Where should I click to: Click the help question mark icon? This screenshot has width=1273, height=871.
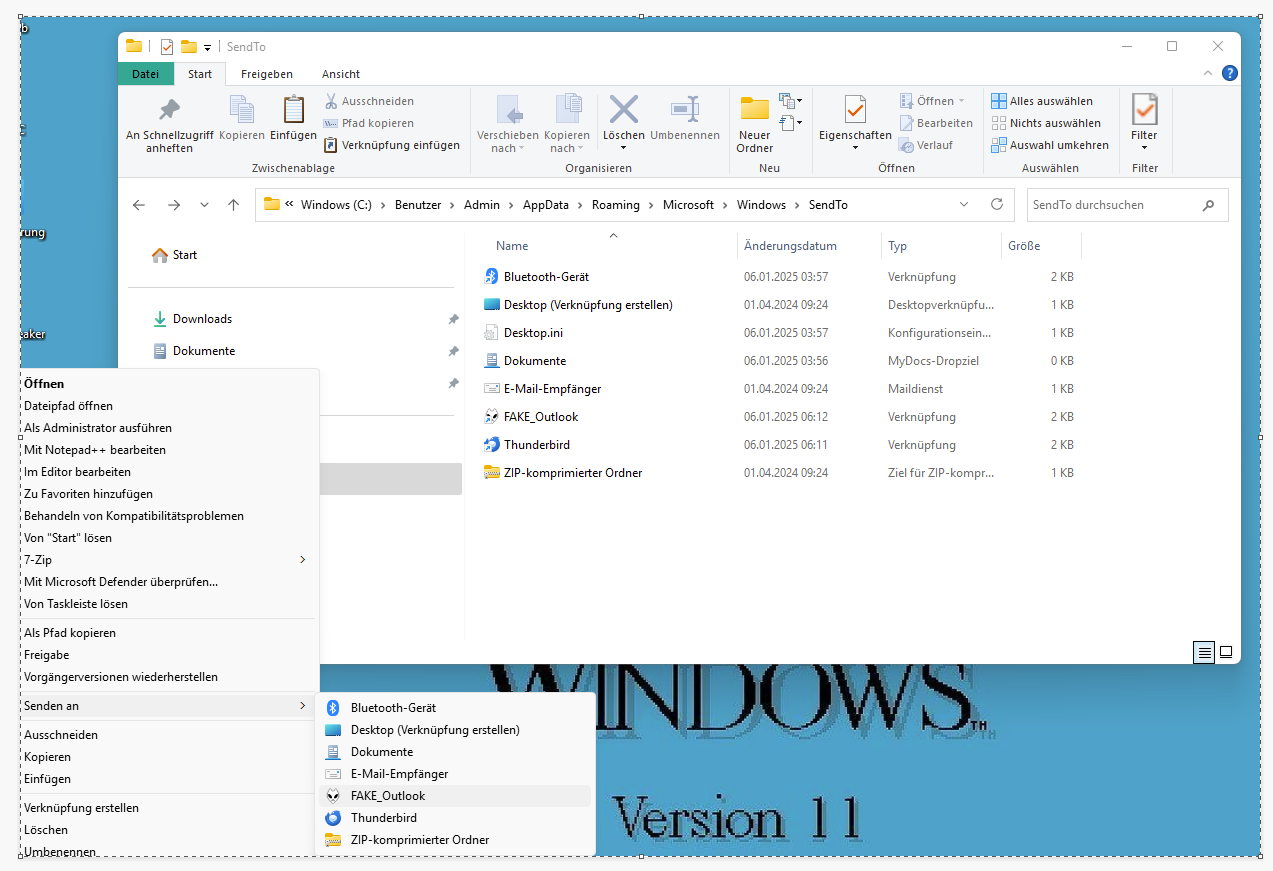[x=1230, y=73]
